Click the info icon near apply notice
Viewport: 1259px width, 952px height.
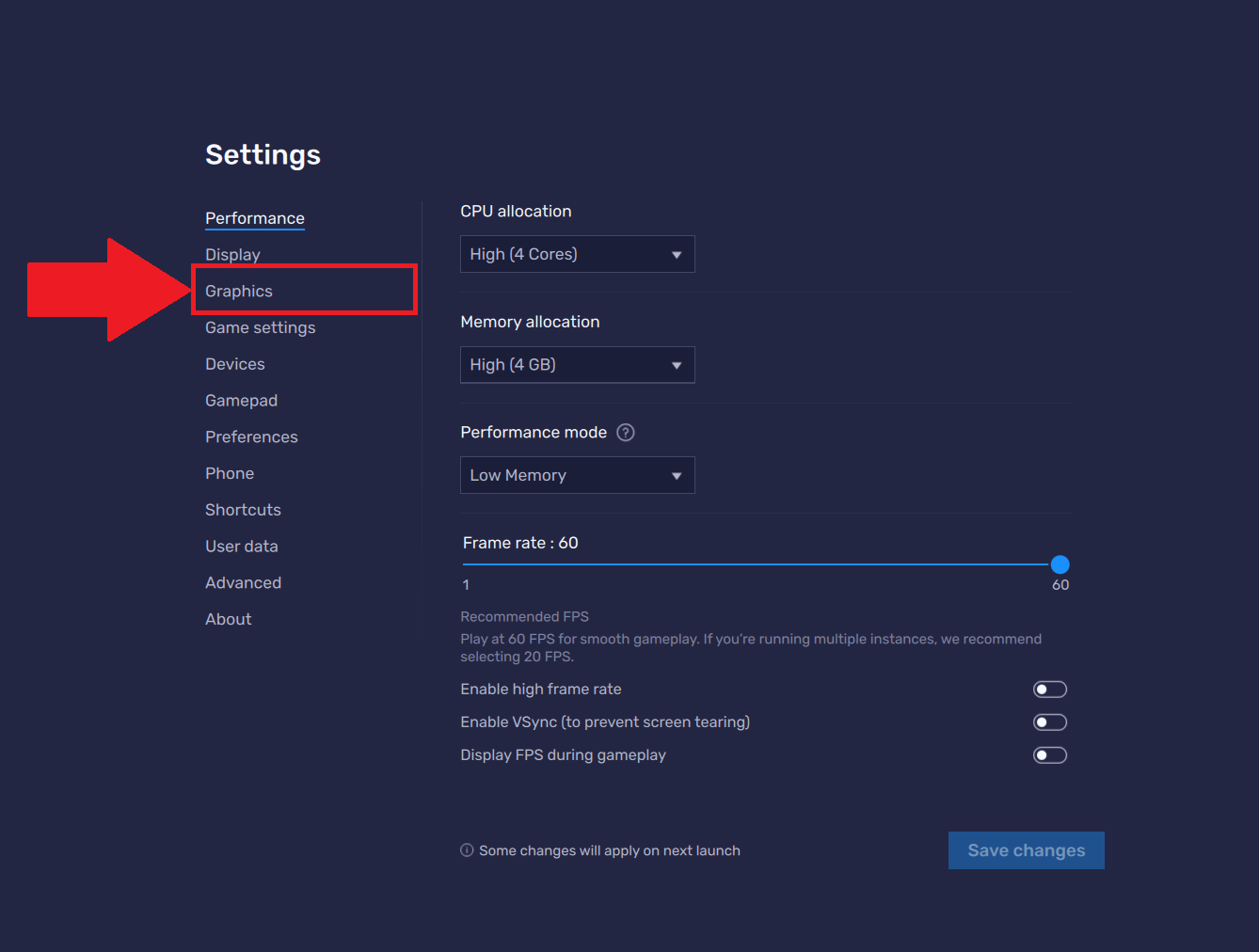[x=466, y=849]
